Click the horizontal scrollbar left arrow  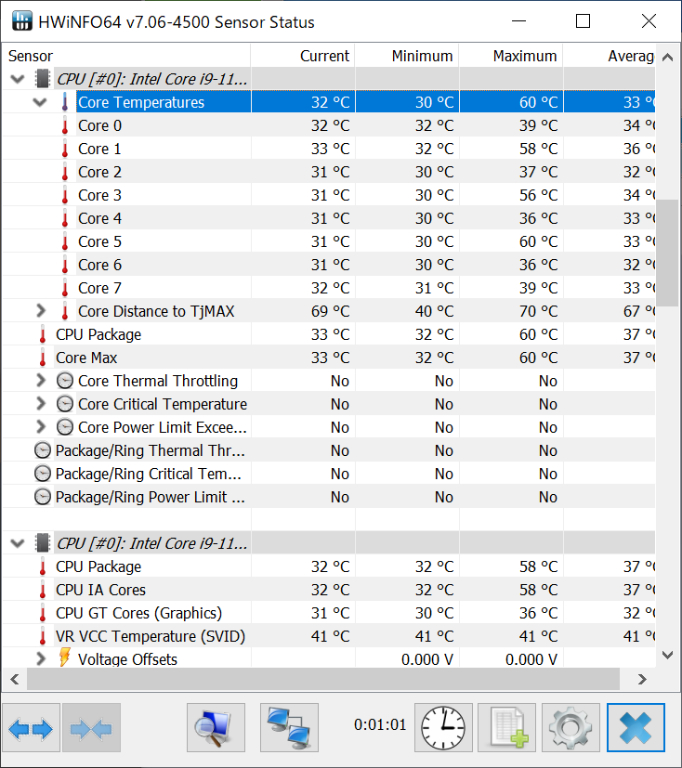[x=15, y=679]
